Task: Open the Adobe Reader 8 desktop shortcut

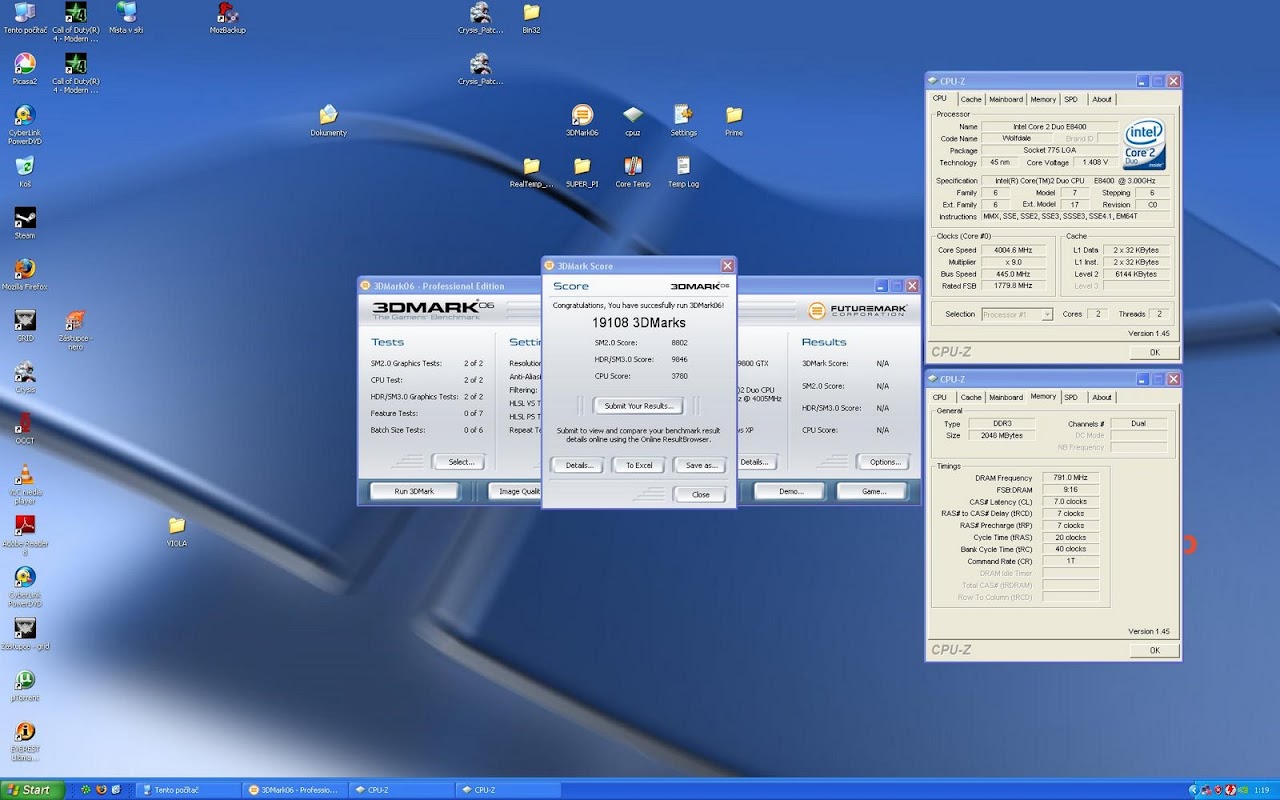Action: (x=25, y=534)
